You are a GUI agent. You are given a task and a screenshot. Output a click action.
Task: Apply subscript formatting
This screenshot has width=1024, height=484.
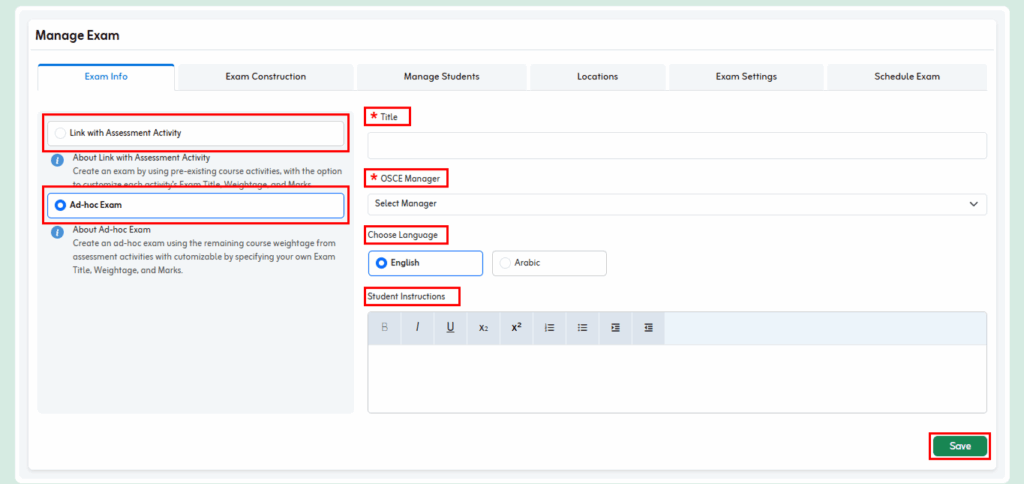[483, 327]
